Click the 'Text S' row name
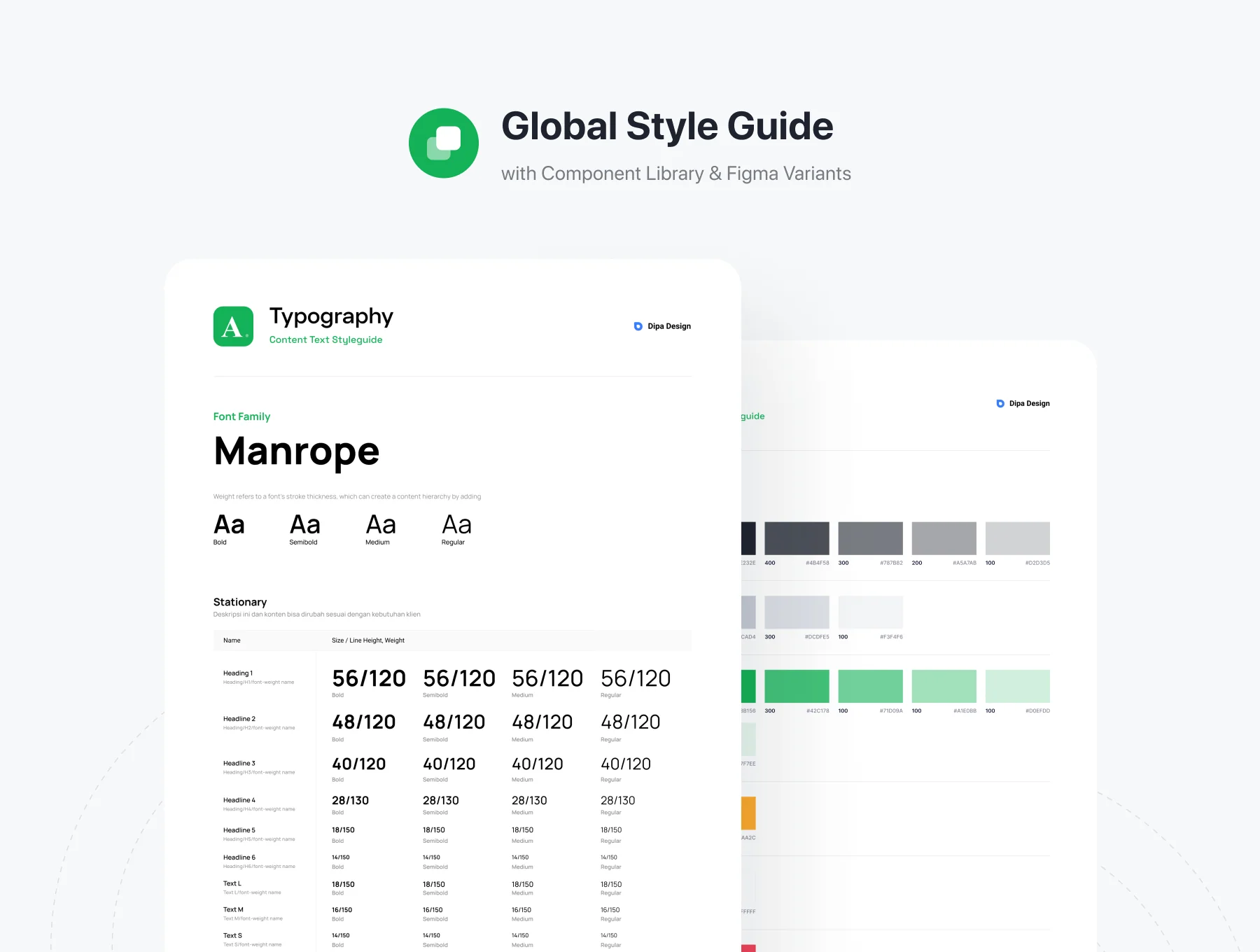This screenshot has height=952, width=1260. 232,936
